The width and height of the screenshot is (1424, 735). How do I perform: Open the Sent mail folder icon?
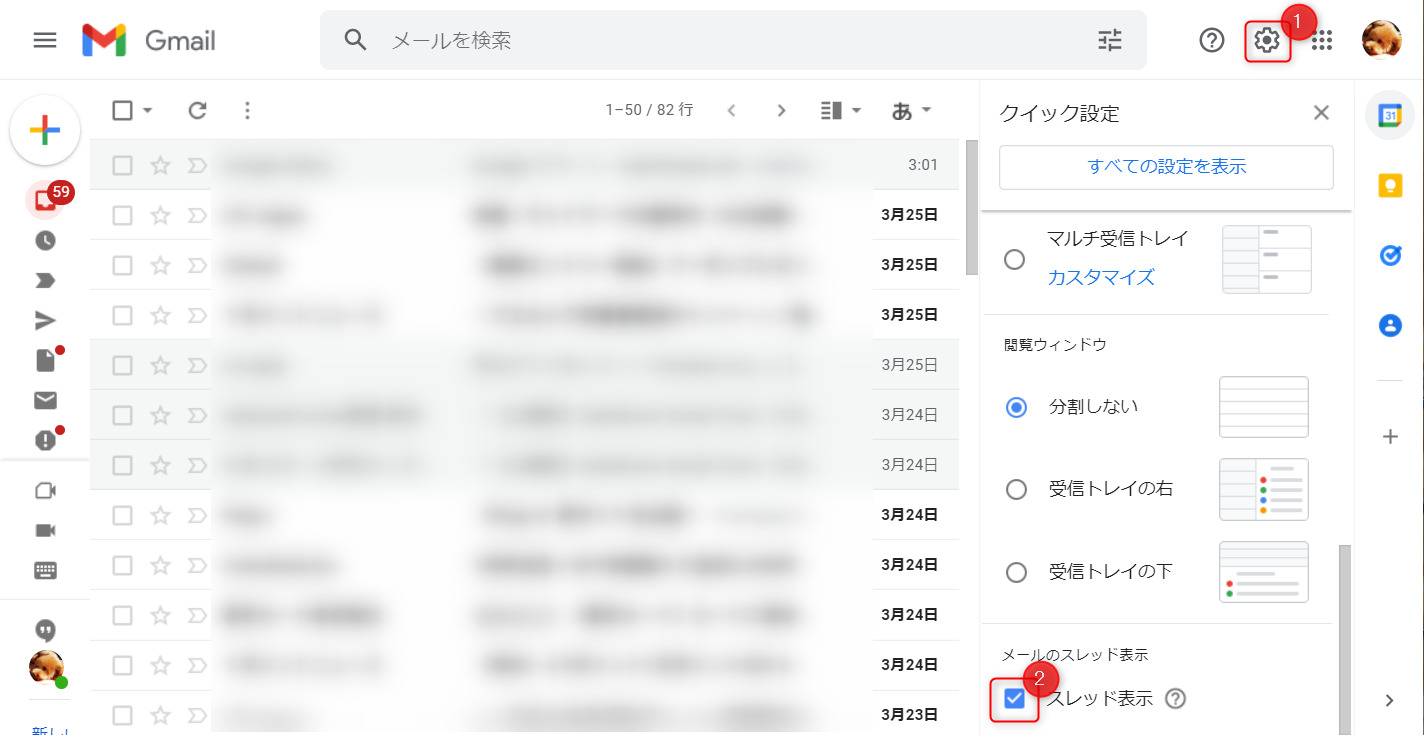(x=45, y=320)
